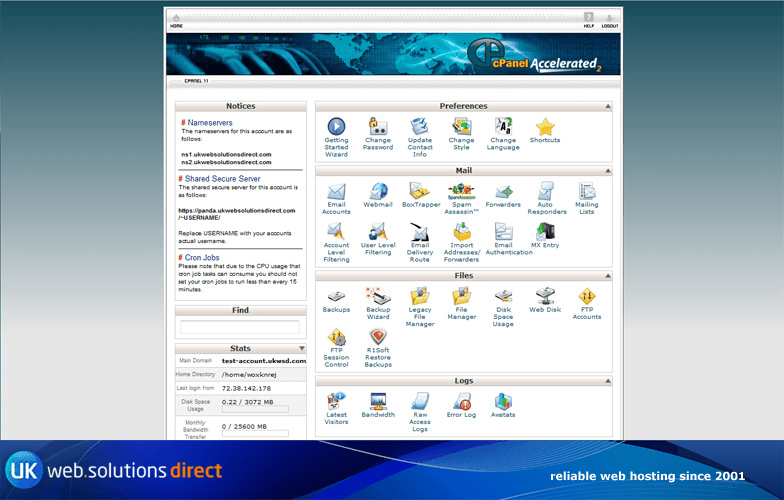Open the Awstats log viewer
This screenshot has height=500, width=784.
coord(503,402)
